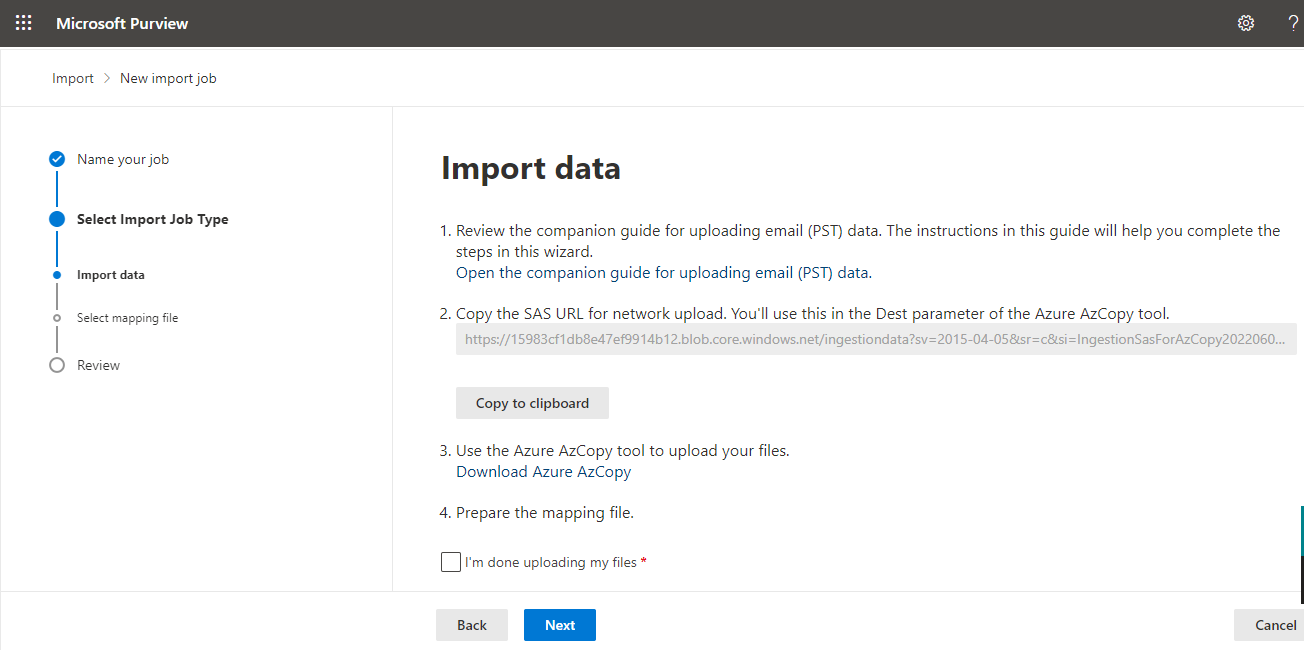
Task: Open the app launcher waffle icon
Action: (x=24, y=23)
